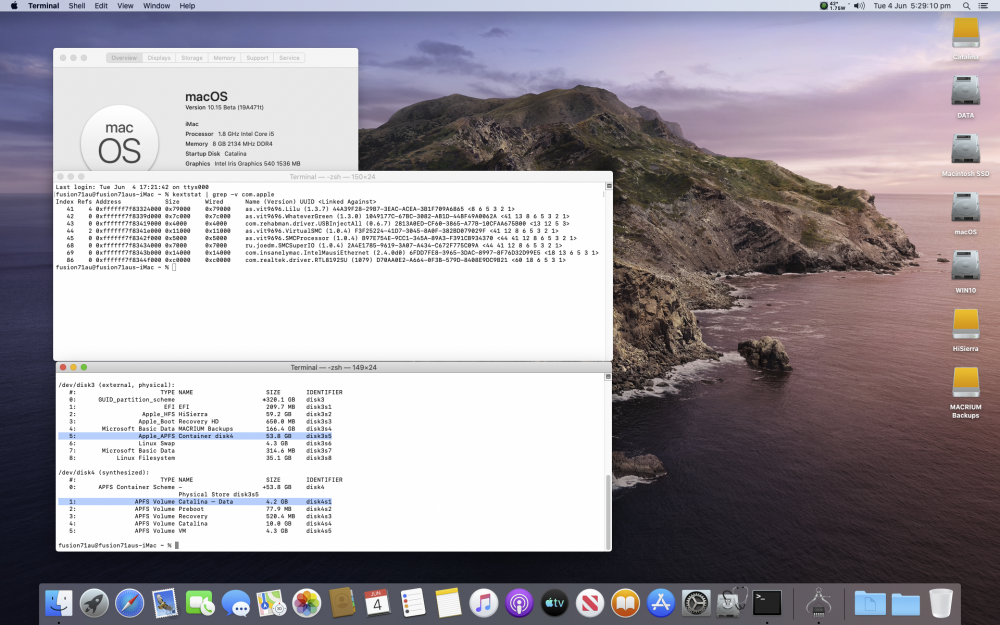Select the Catalina drive on desktop
Image resolution: width=1000 pixels, height=625 pixels.
point(966,33)
